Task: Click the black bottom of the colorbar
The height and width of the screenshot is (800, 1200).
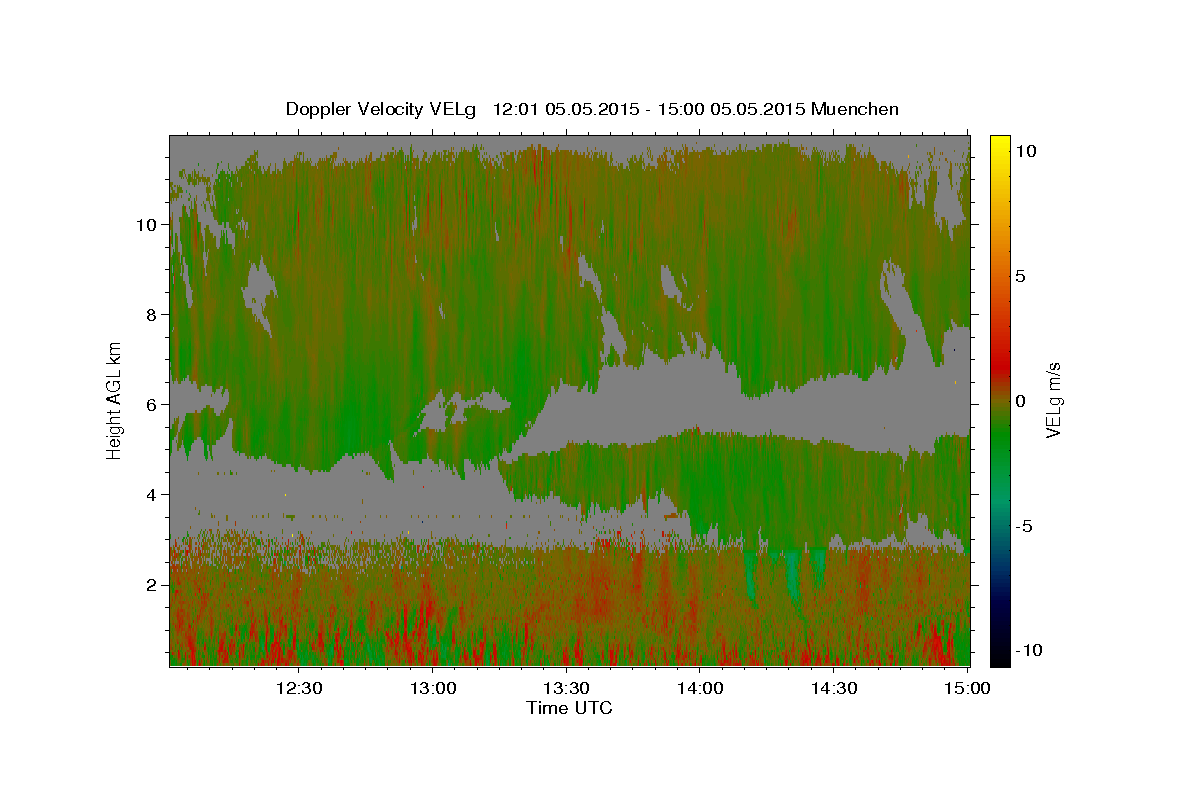Action: click(x=999, y=655)
